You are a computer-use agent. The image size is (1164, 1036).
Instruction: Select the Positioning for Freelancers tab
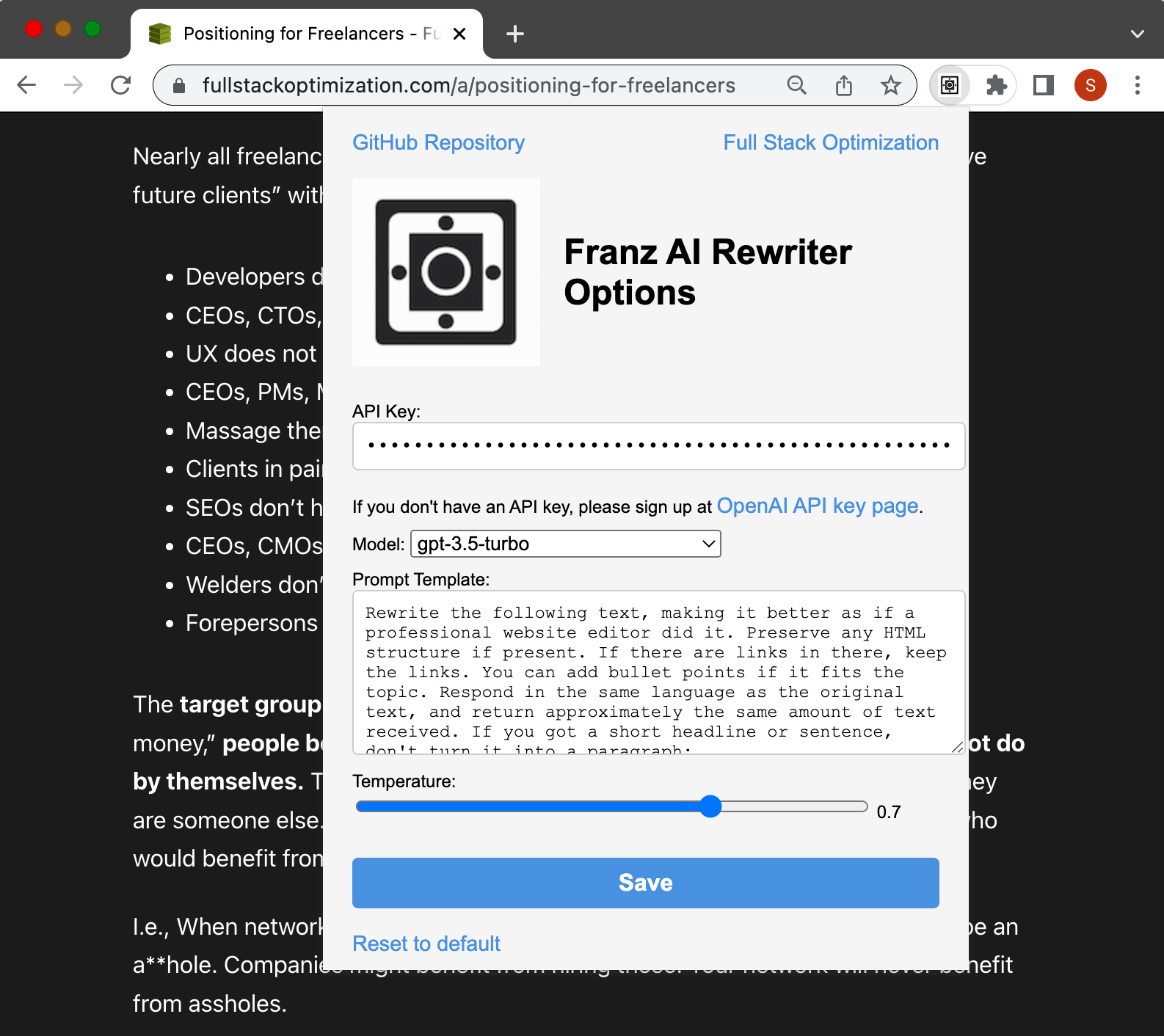[x=307, y=34]
